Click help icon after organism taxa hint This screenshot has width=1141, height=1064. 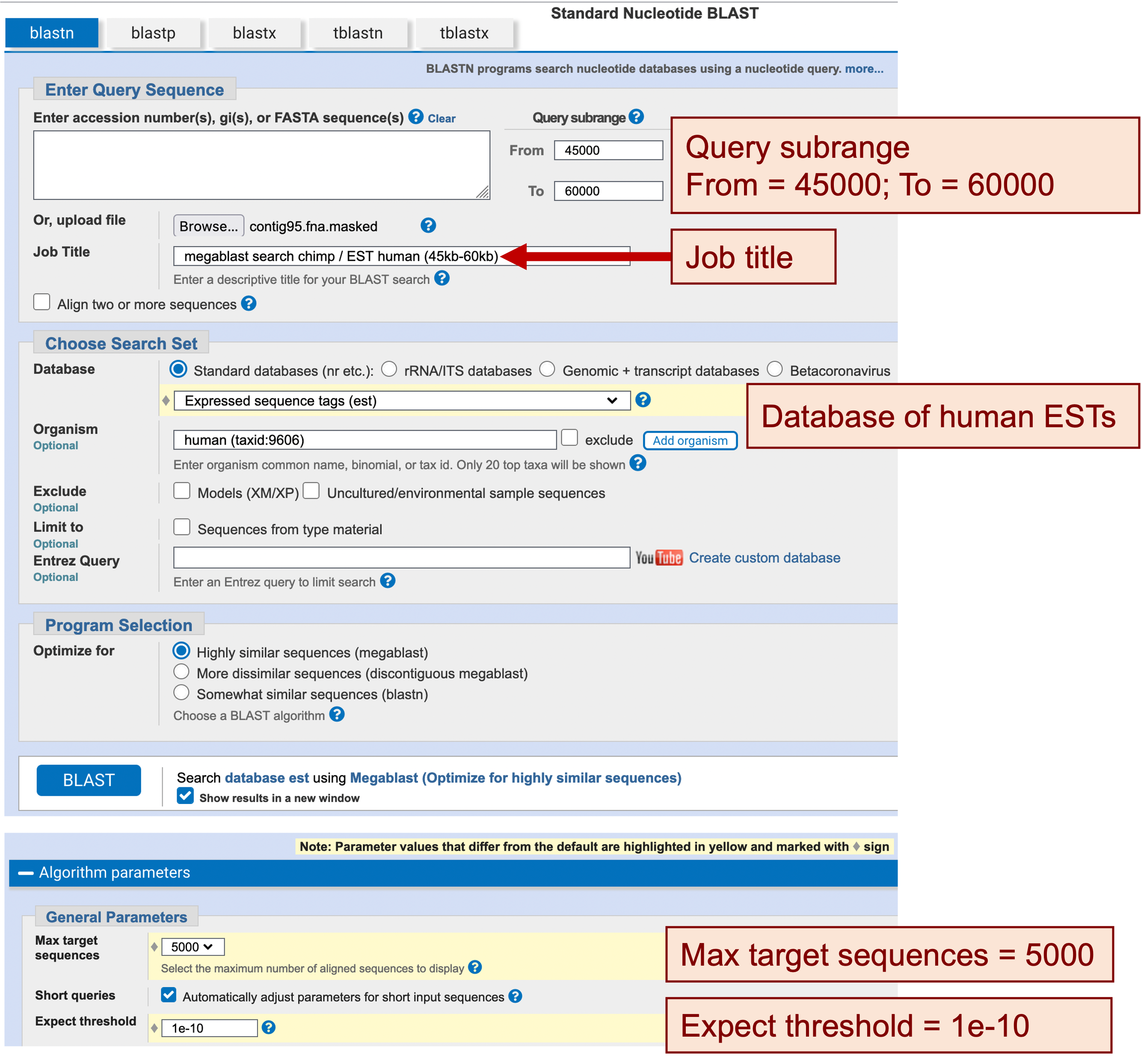point(637,463)
